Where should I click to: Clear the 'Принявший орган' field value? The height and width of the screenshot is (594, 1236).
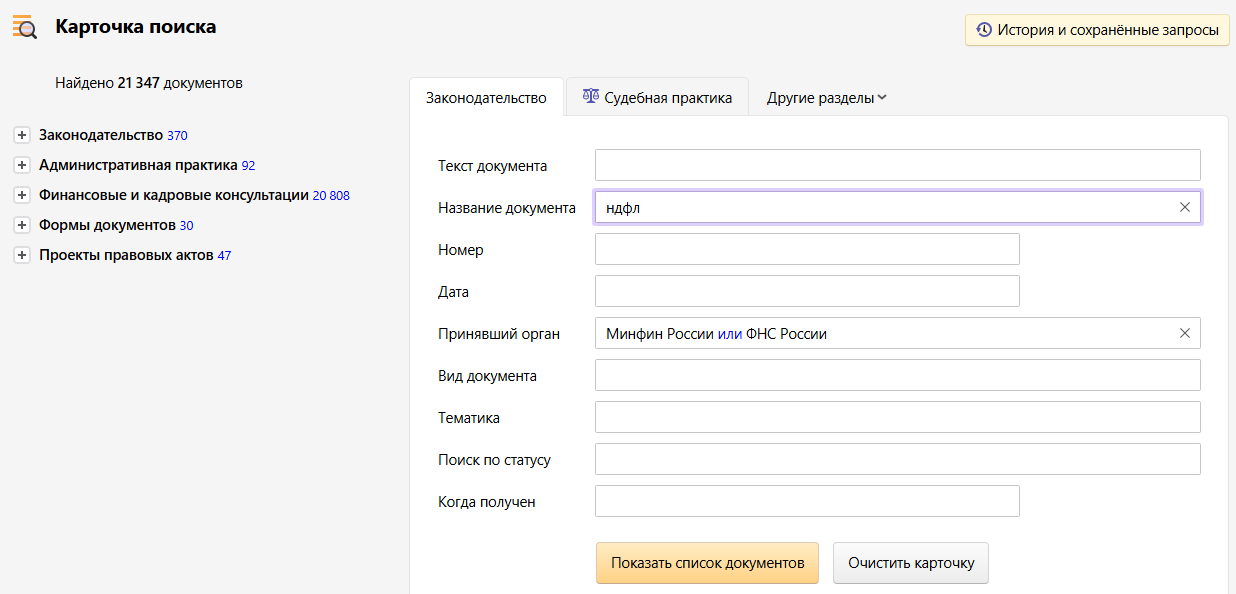point(1185,333)
